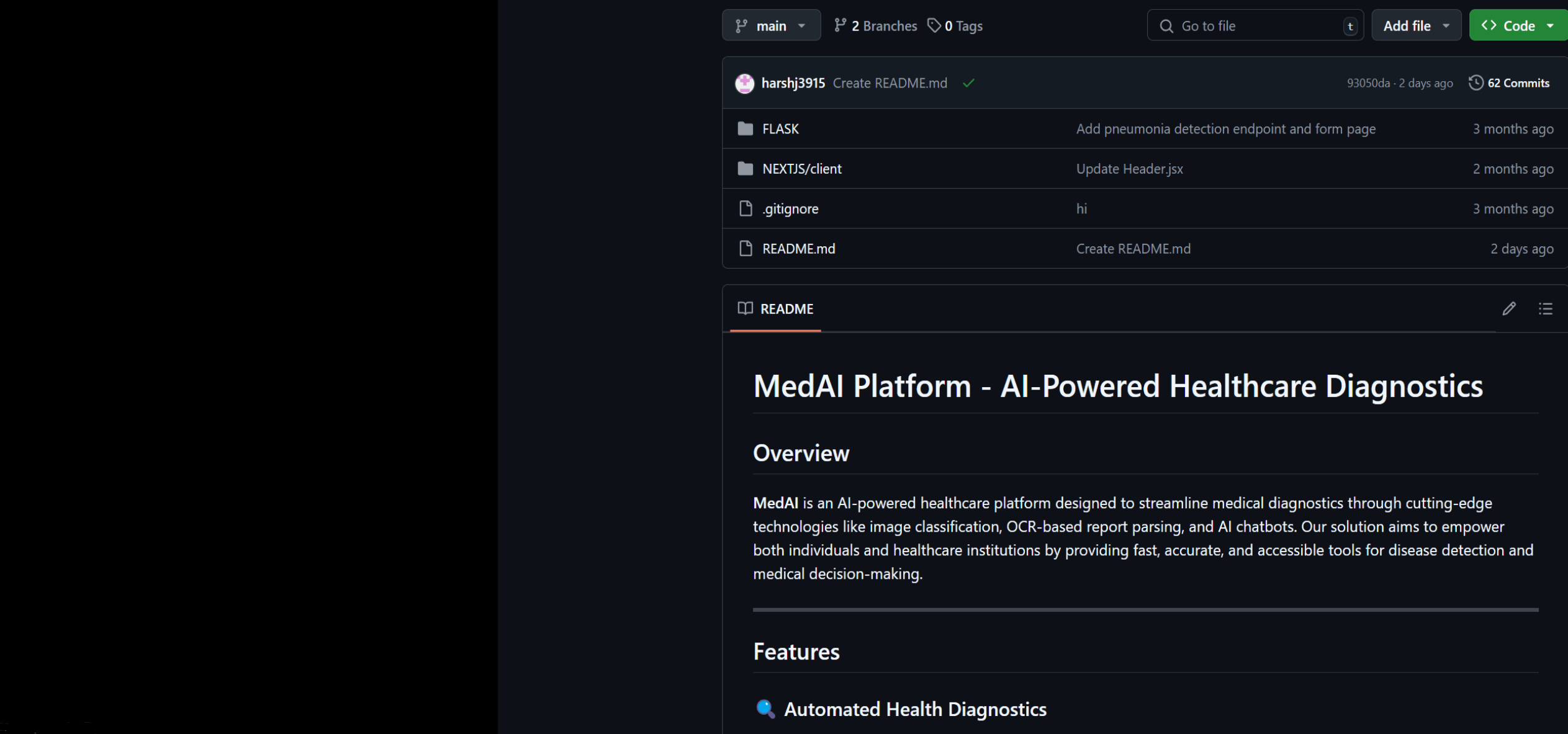Click '3 months ago' in FLASK row
This screenshot has height=734, width=1568.
click(x=1513, y=128)
